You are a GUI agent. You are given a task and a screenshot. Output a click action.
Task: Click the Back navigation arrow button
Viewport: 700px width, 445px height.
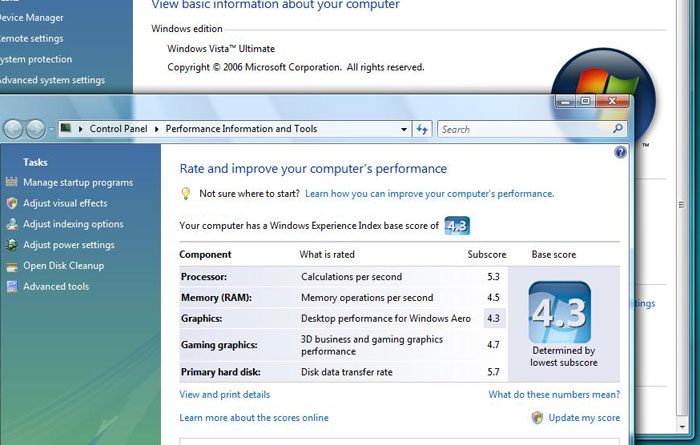(x=13, y=129)
